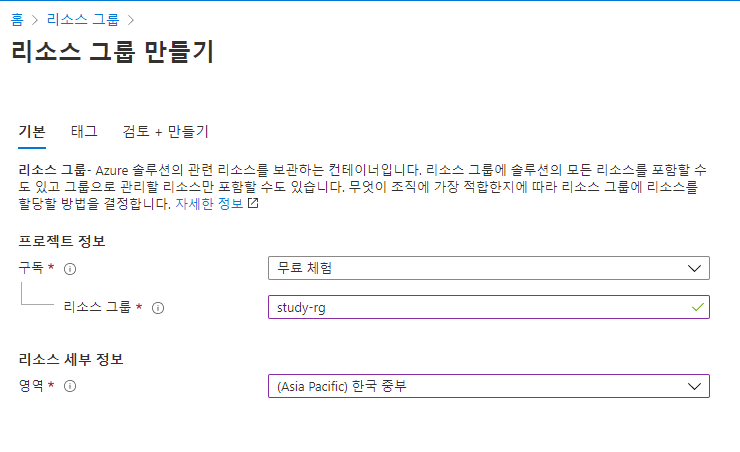The width and height of the screenshot is (740, 452).
Task: Select the 기본 tab
Action: [x=32, y=131]
